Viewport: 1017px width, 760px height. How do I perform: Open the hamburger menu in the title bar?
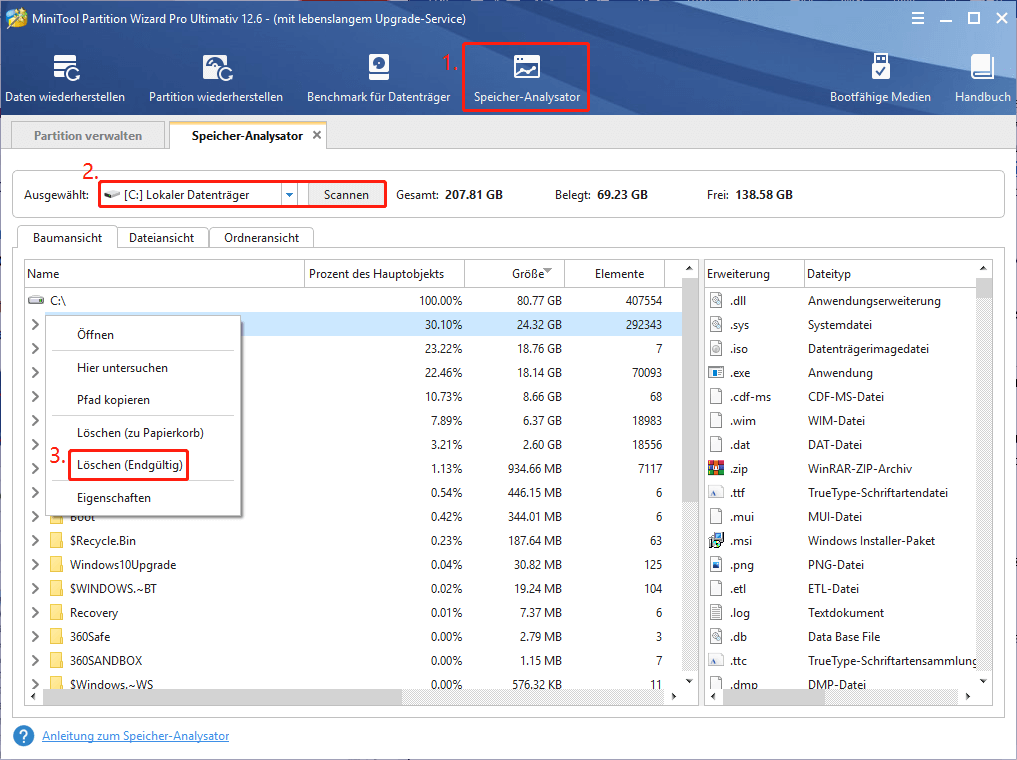tap(917, 17)
